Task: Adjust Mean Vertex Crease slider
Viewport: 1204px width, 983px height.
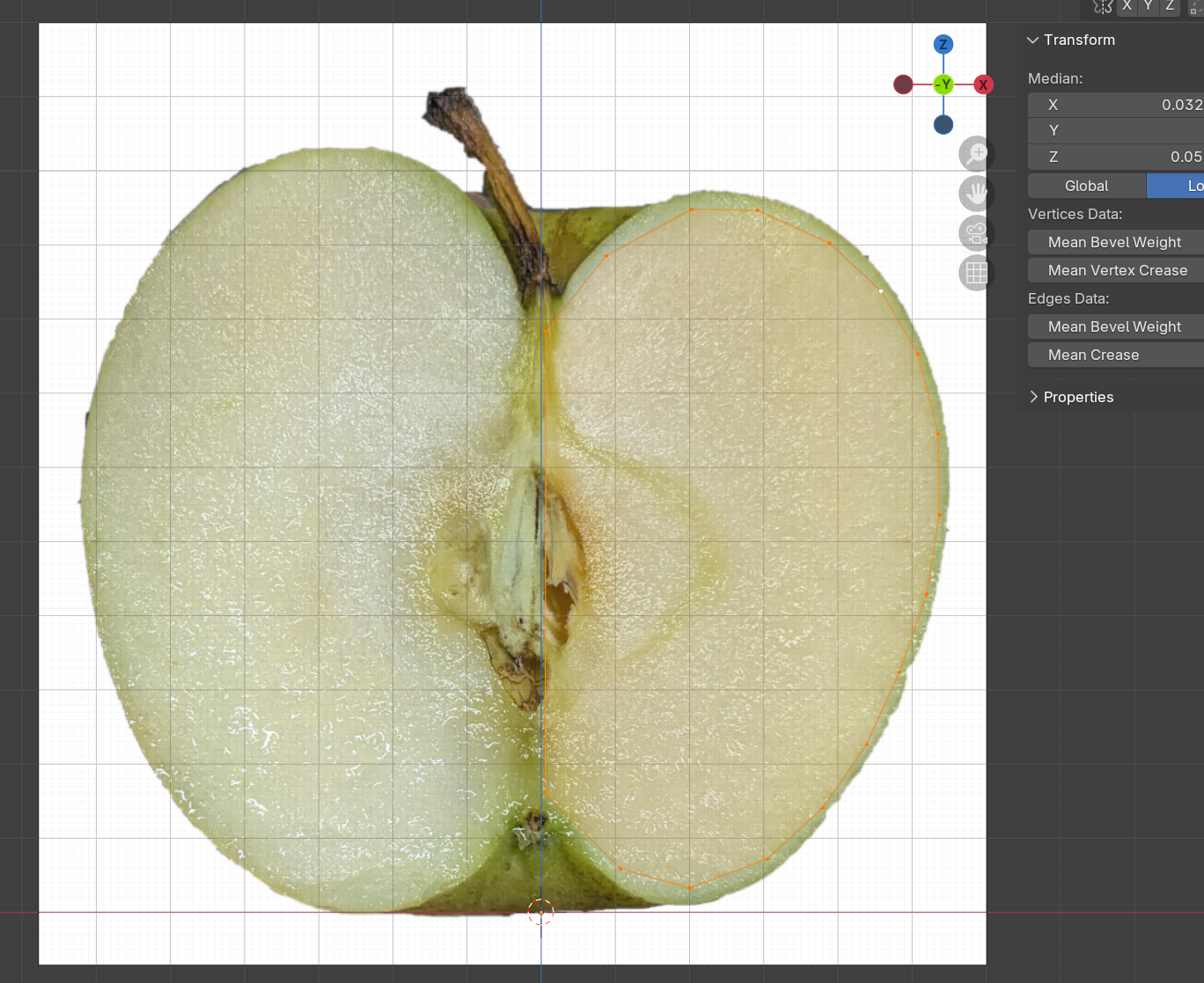Action: 1116,270
